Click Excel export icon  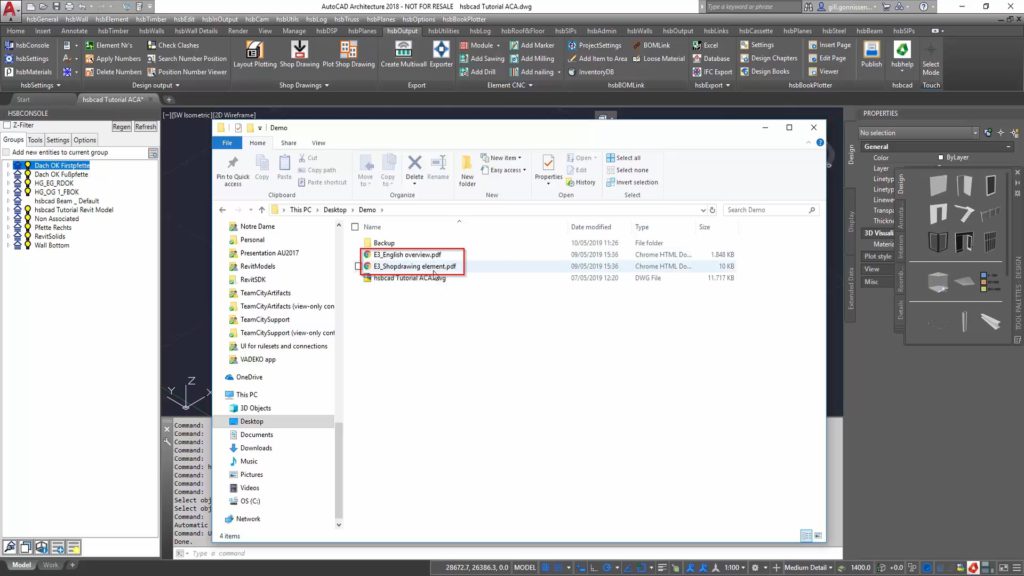tap(705, 45)
